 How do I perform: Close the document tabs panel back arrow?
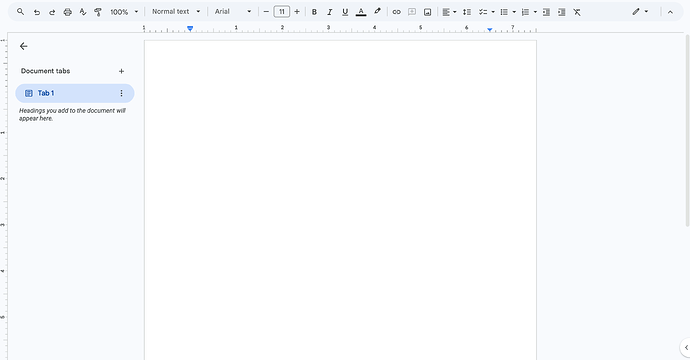(24, 46)
